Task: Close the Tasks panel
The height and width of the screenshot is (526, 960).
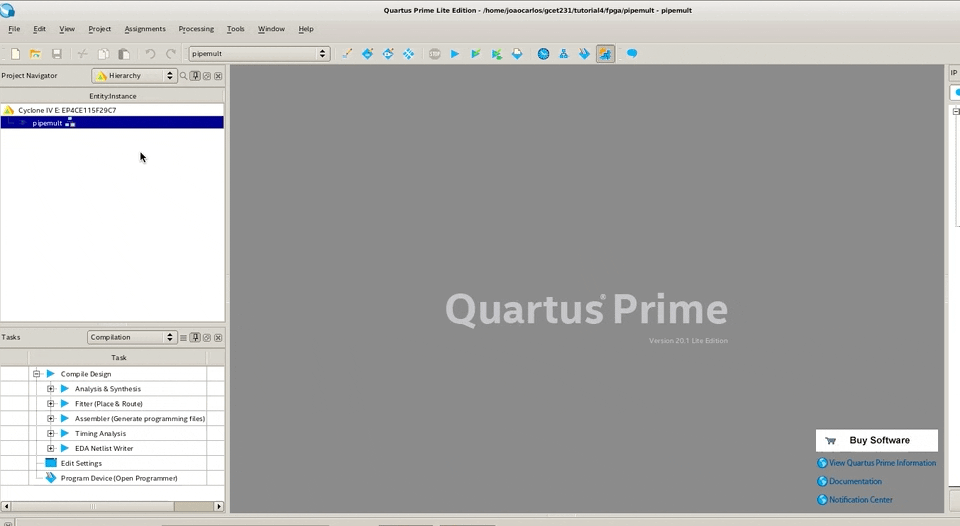Action: (218, 337)
